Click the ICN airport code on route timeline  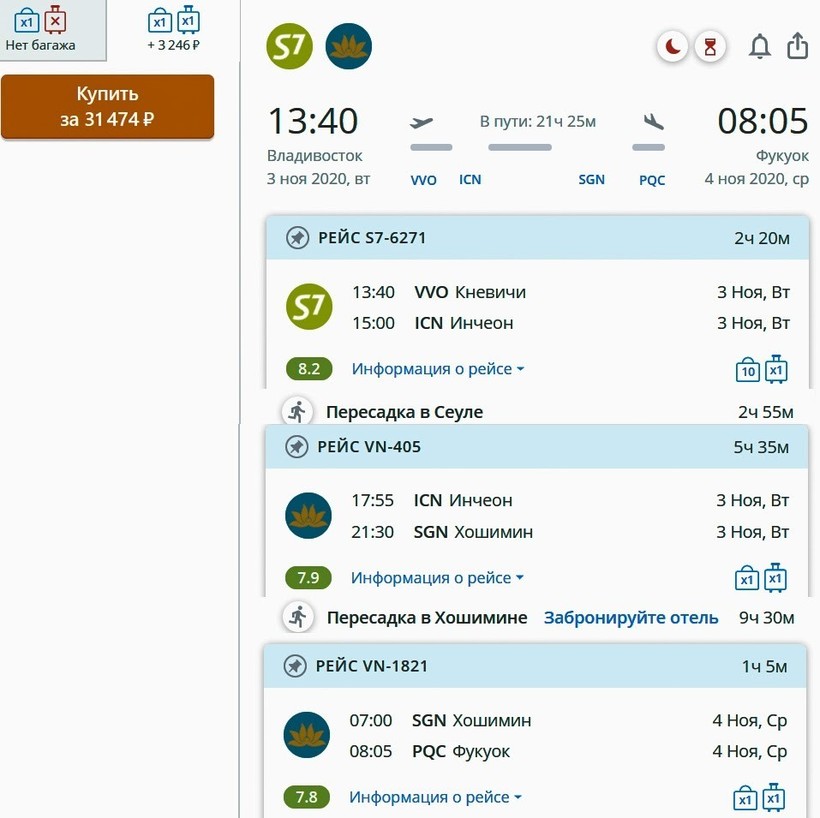470,180
